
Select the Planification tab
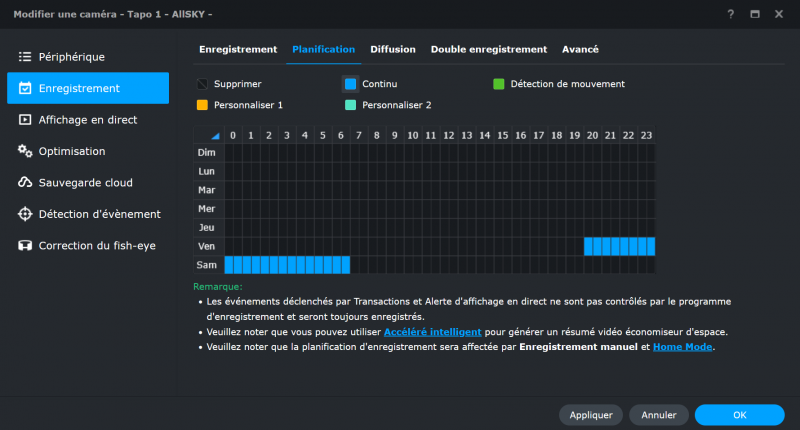point(323,49)
